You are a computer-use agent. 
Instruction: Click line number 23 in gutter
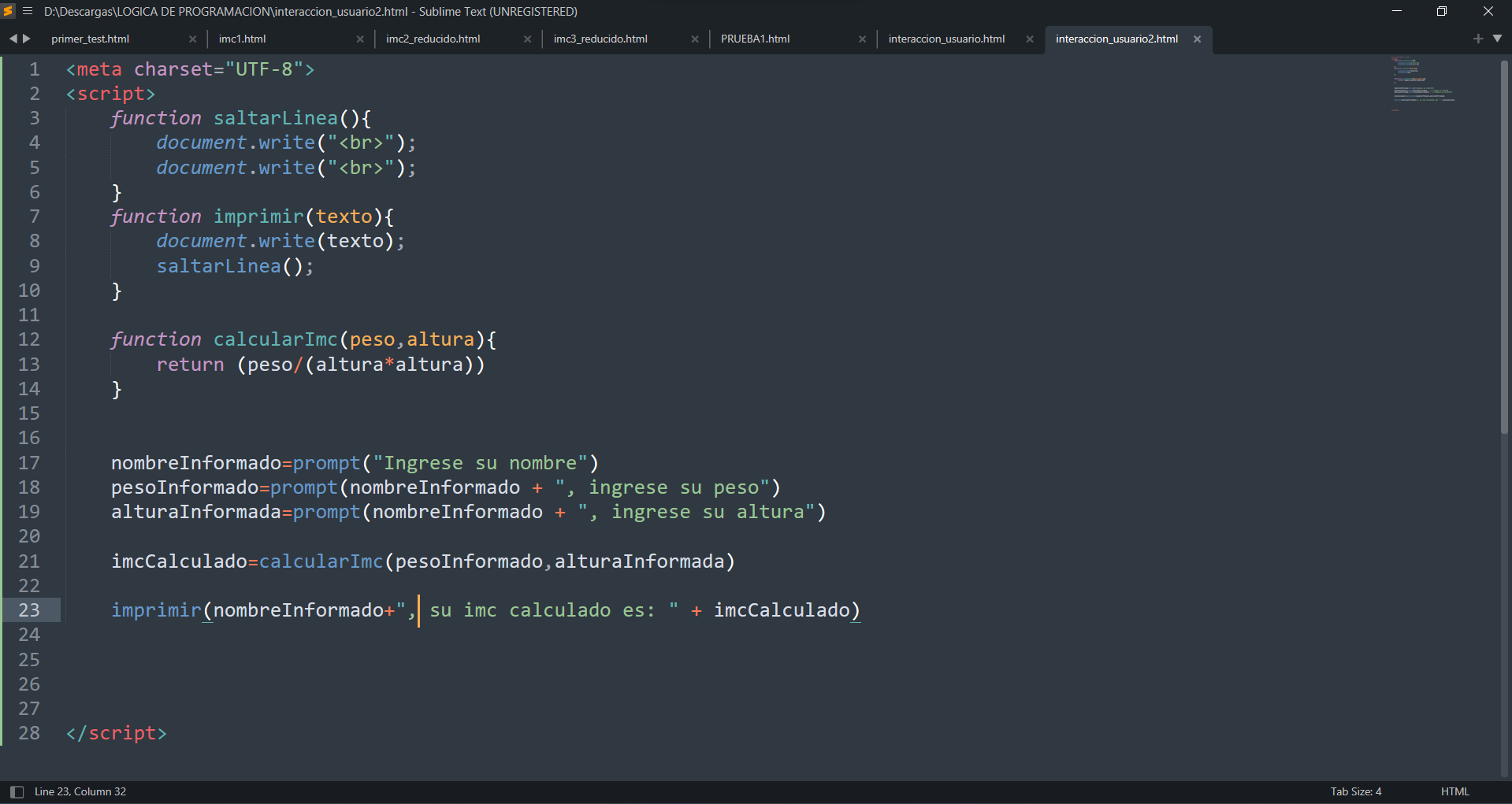pos(29,610)
